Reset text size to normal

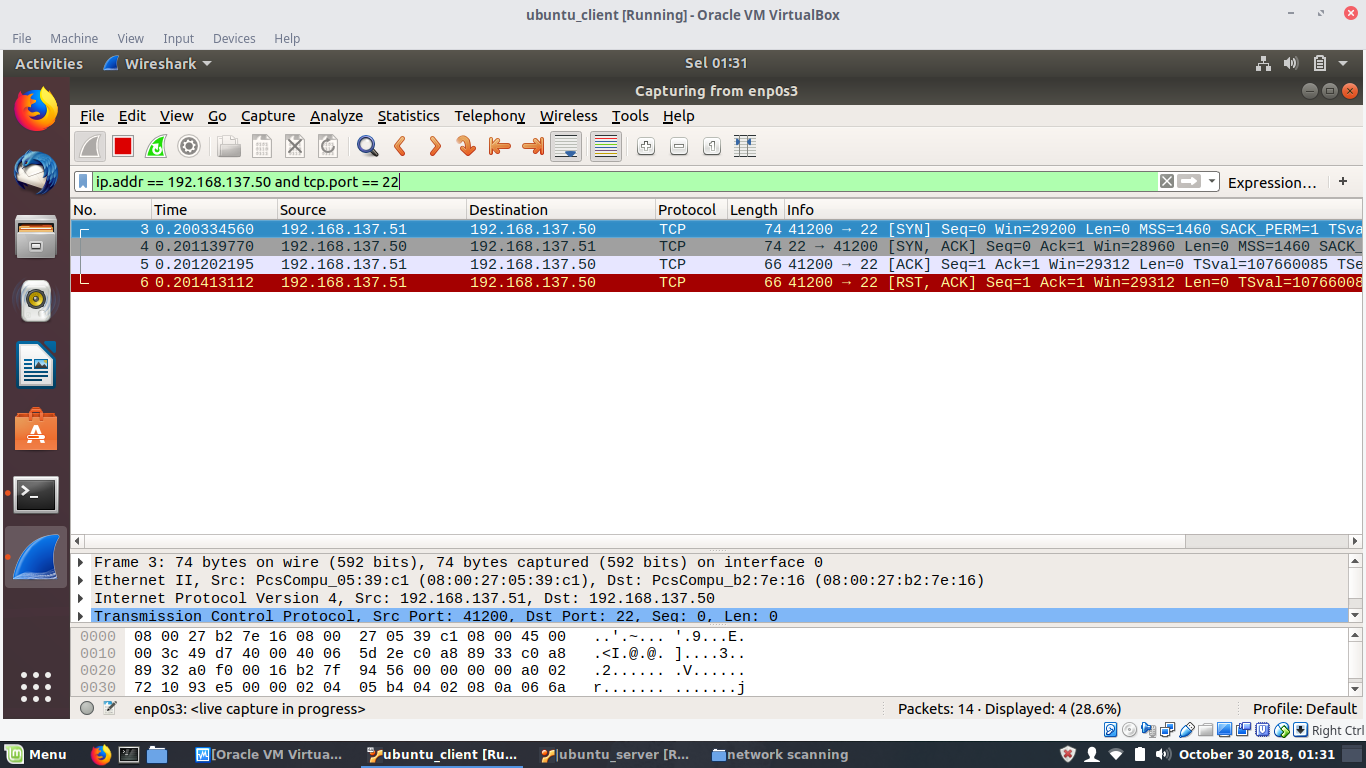pos(712,147)
